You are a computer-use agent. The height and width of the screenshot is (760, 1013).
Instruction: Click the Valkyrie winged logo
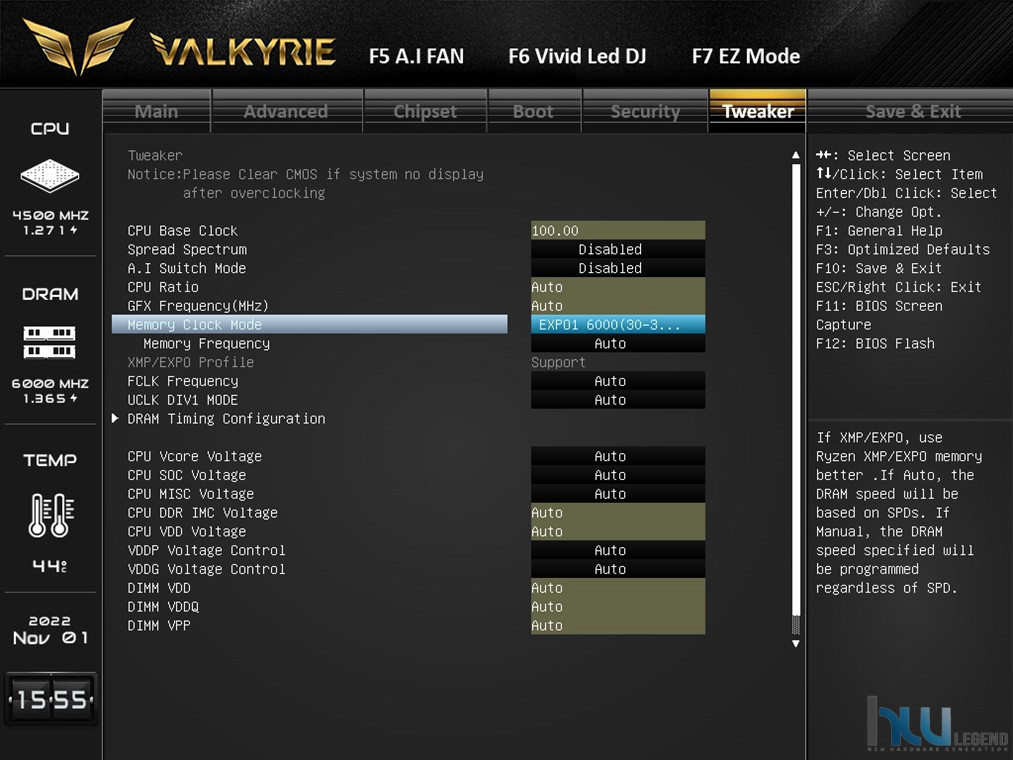tap(78, 45)
